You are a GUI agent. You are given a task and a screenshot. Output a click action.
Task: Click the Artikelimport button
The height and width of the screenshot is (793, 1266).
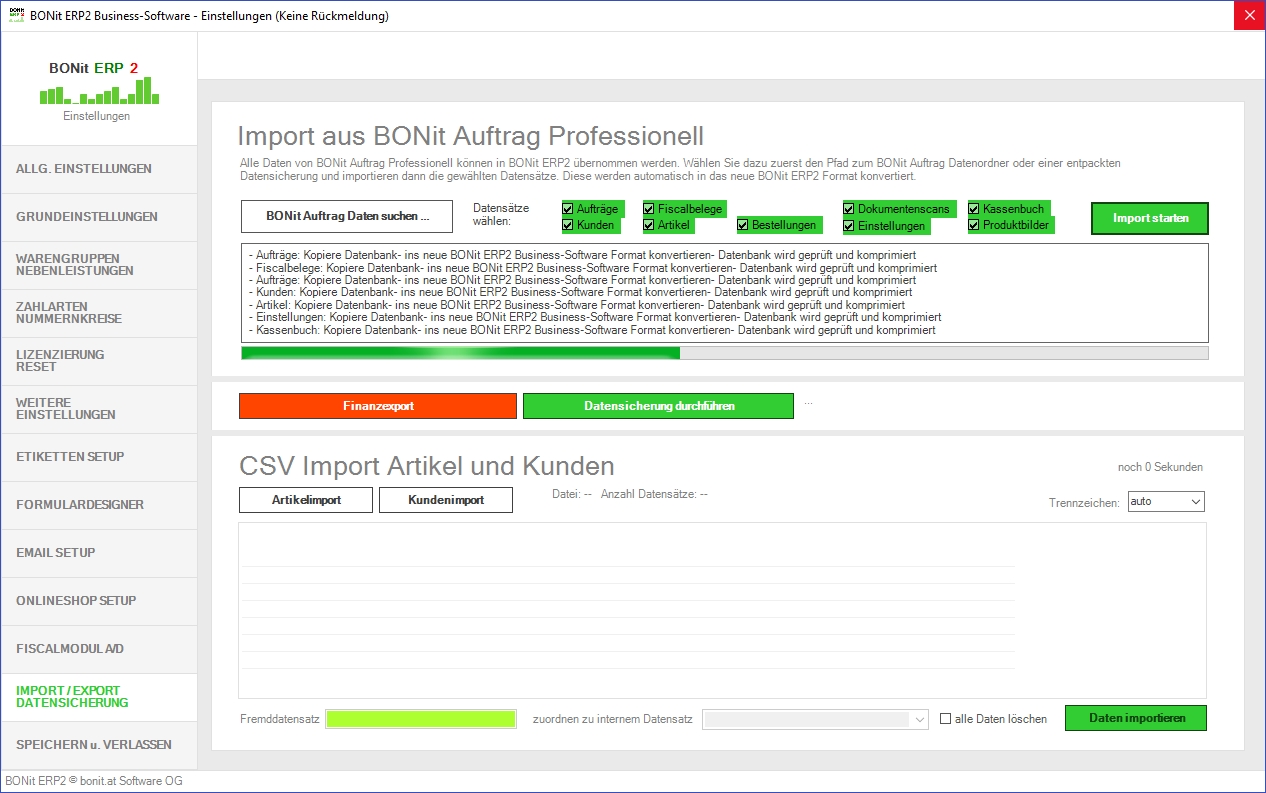(306, 500)
